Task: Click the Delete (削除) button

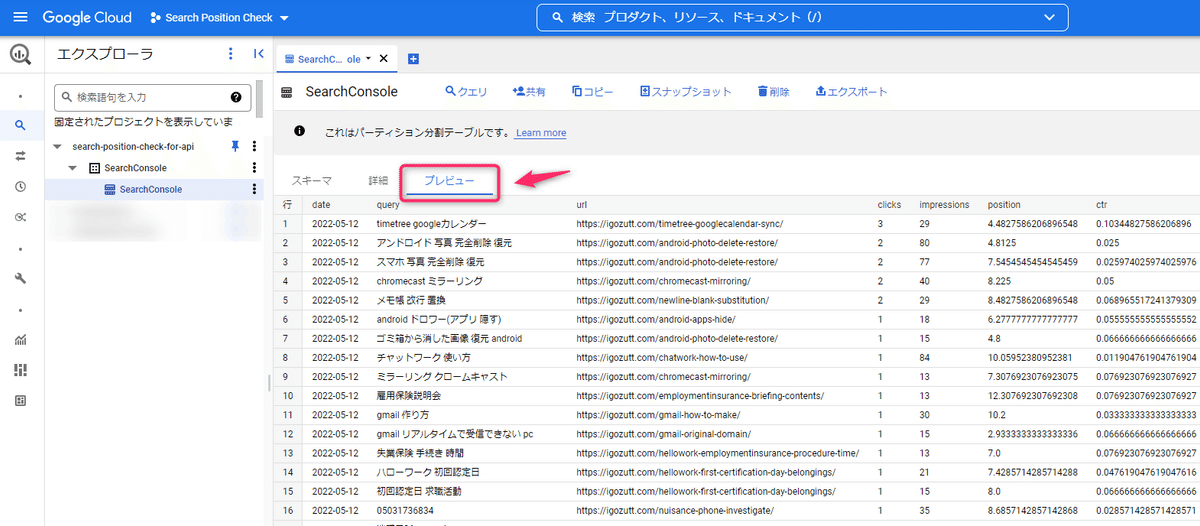Action: (774, 92)
